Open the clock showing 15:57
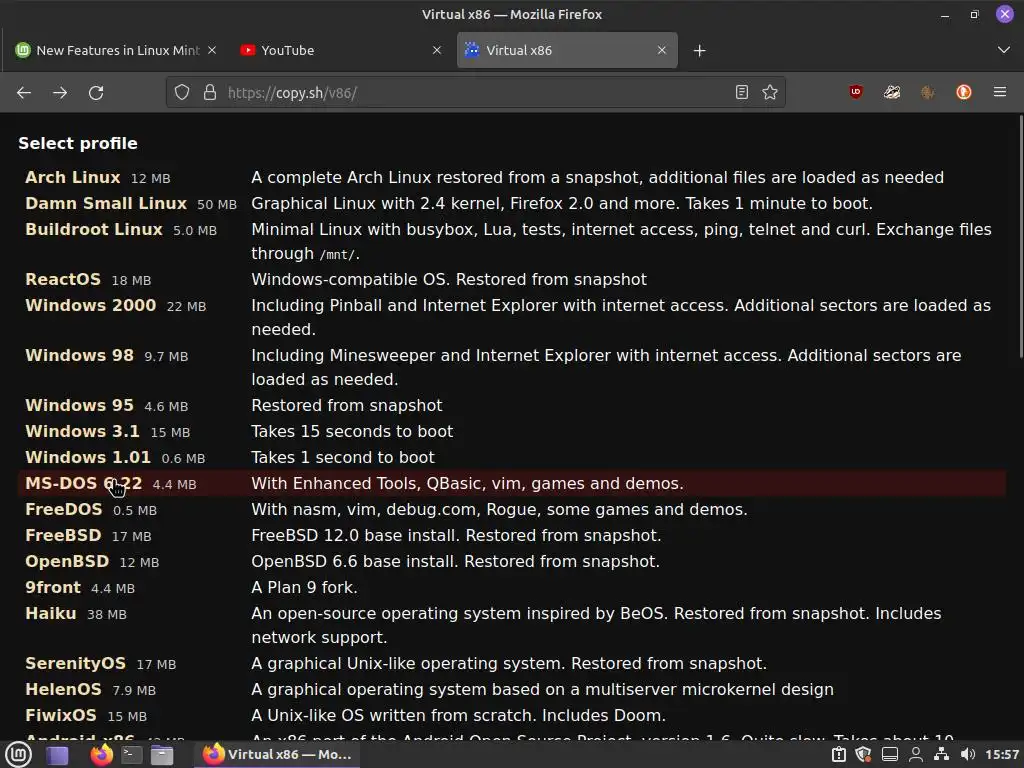The height and width of the screenshot is (768, 1024). click(1002, 755)
